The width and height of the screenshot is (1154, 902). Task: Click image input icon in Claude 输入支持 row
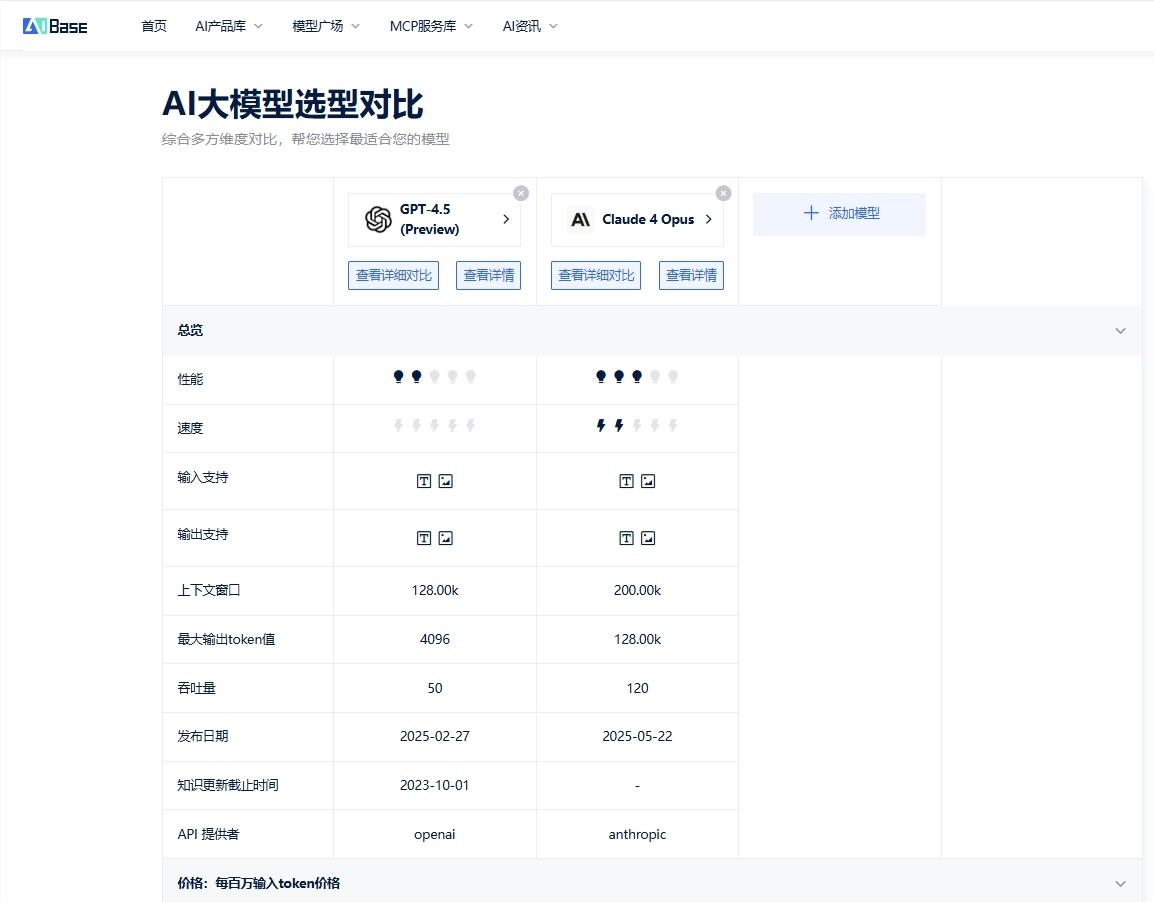[x=648, y=481]
